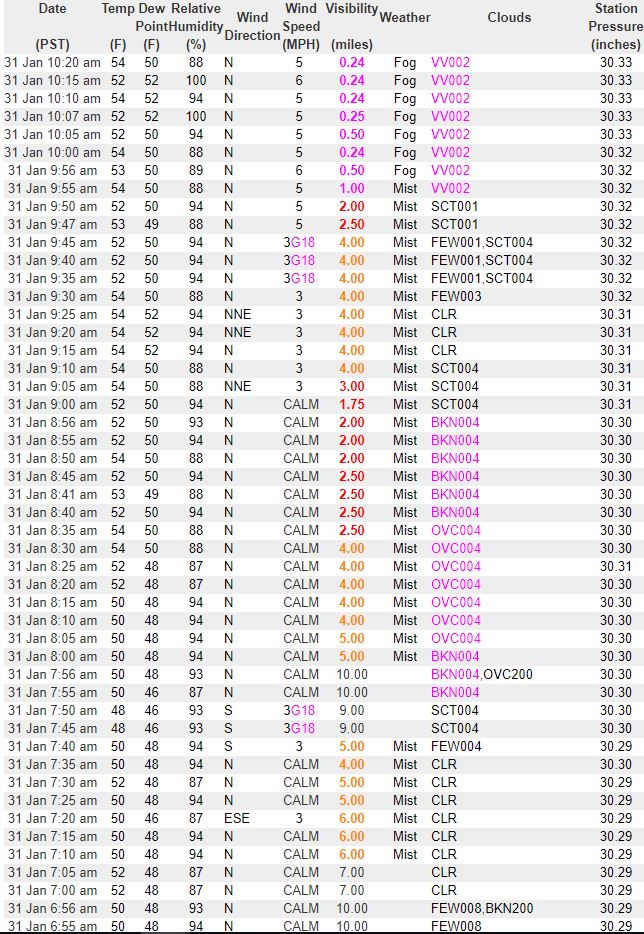Click dew point 49 in the 8:41 am row
The height and width of the screenshot is (934, 644).
coord(151,494)
